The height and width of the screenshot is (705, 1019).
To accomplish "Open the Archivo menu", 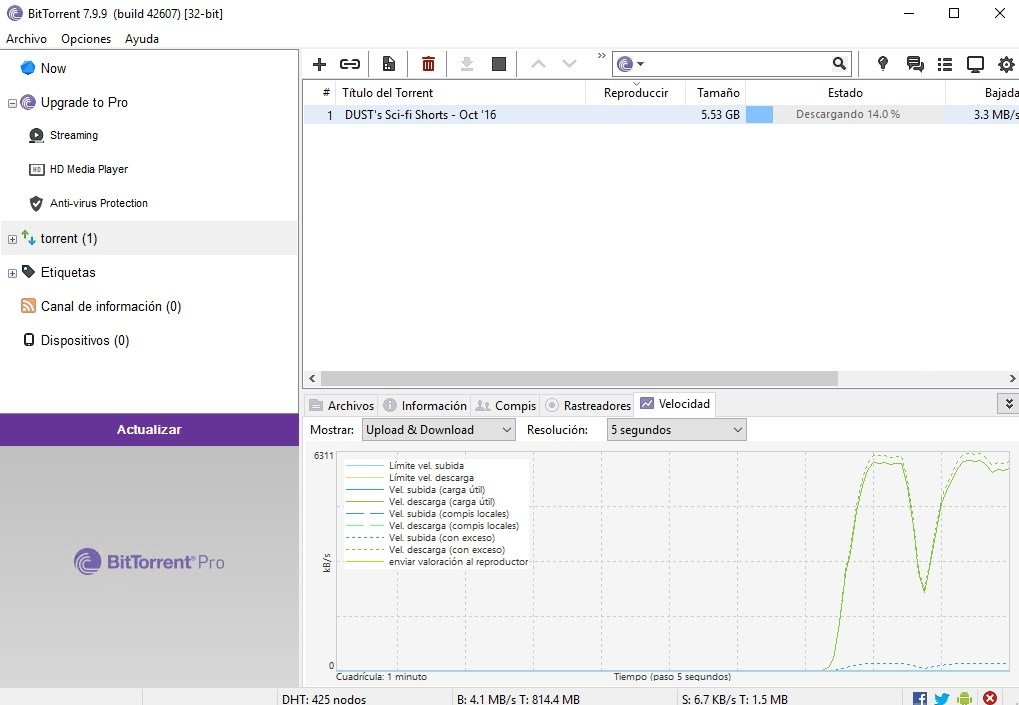I will click(27, 39).
